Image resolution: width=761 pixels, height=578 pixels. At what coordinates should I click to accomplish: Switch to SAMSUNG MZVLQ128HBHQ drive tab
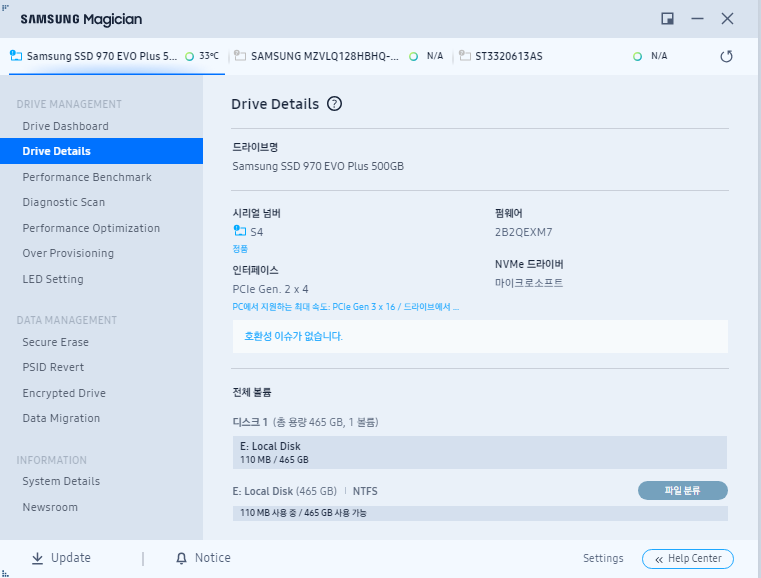(x=340, y=56)
